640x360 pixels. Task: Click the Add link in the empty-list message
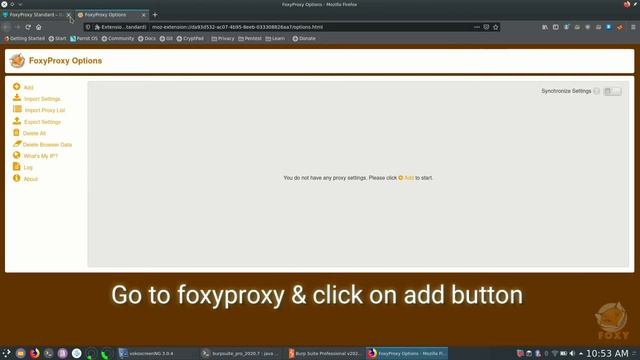click(x=406, y=178)
